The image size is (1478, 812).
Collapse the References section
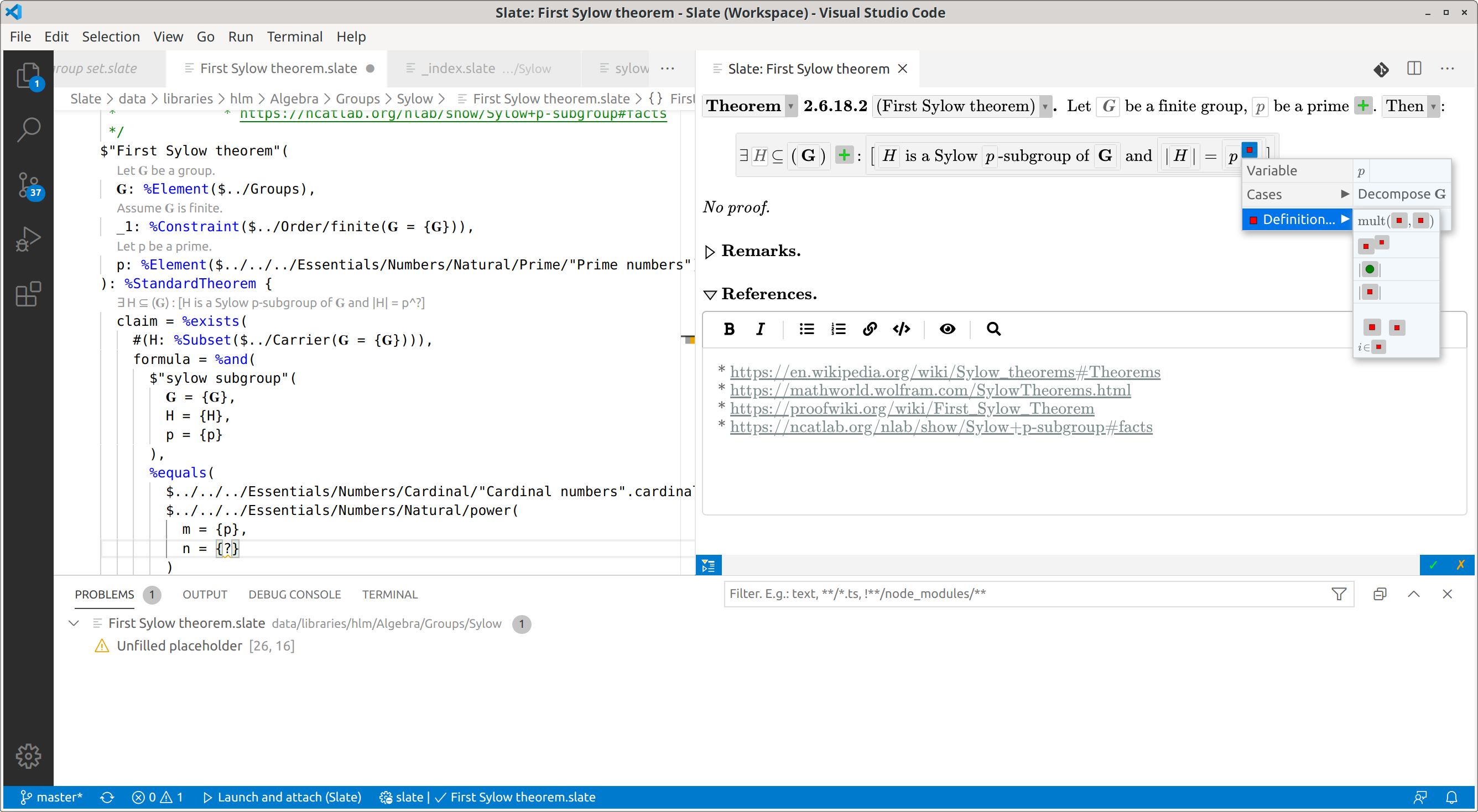coord(710,294)
